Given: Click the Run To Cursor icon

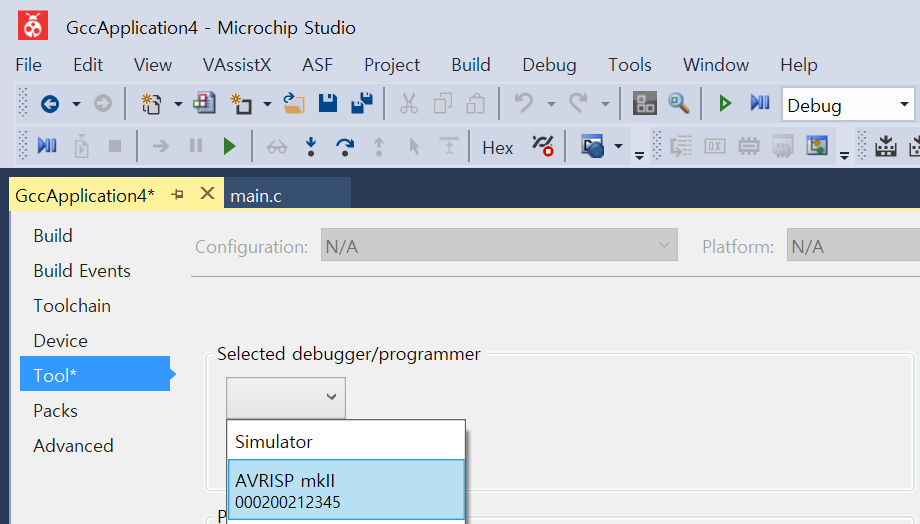Looking at the screenshot, I should (x=414, y=146).
